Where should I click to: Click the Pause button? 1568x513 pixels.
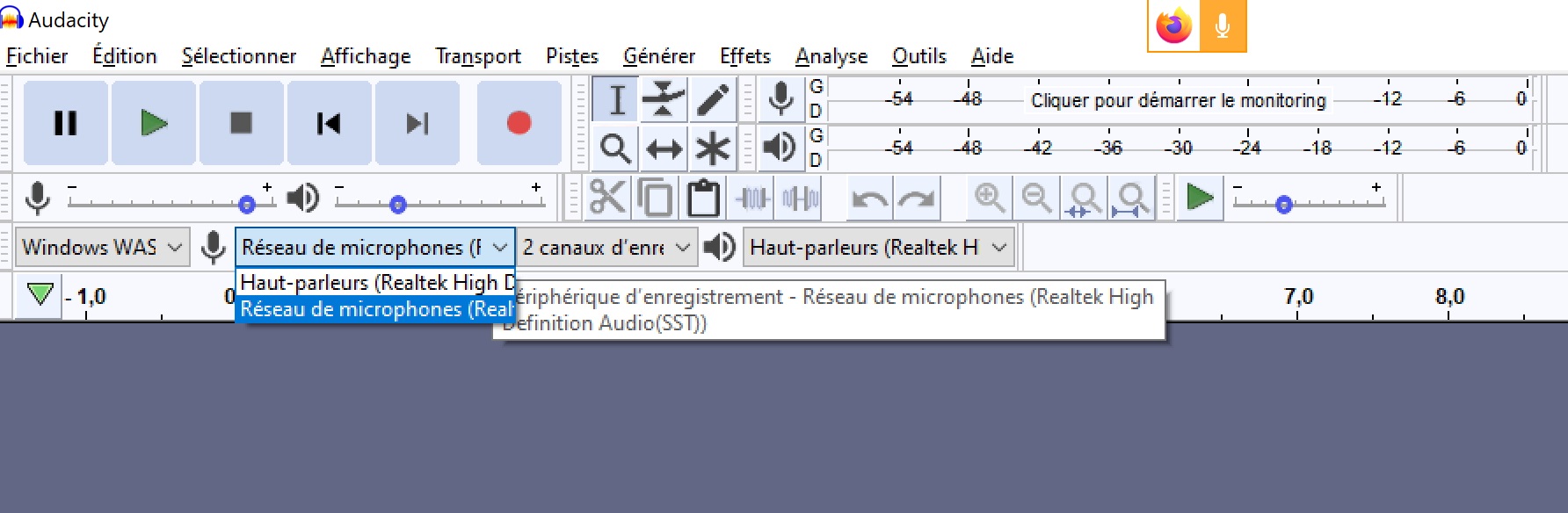coord(66,123)
